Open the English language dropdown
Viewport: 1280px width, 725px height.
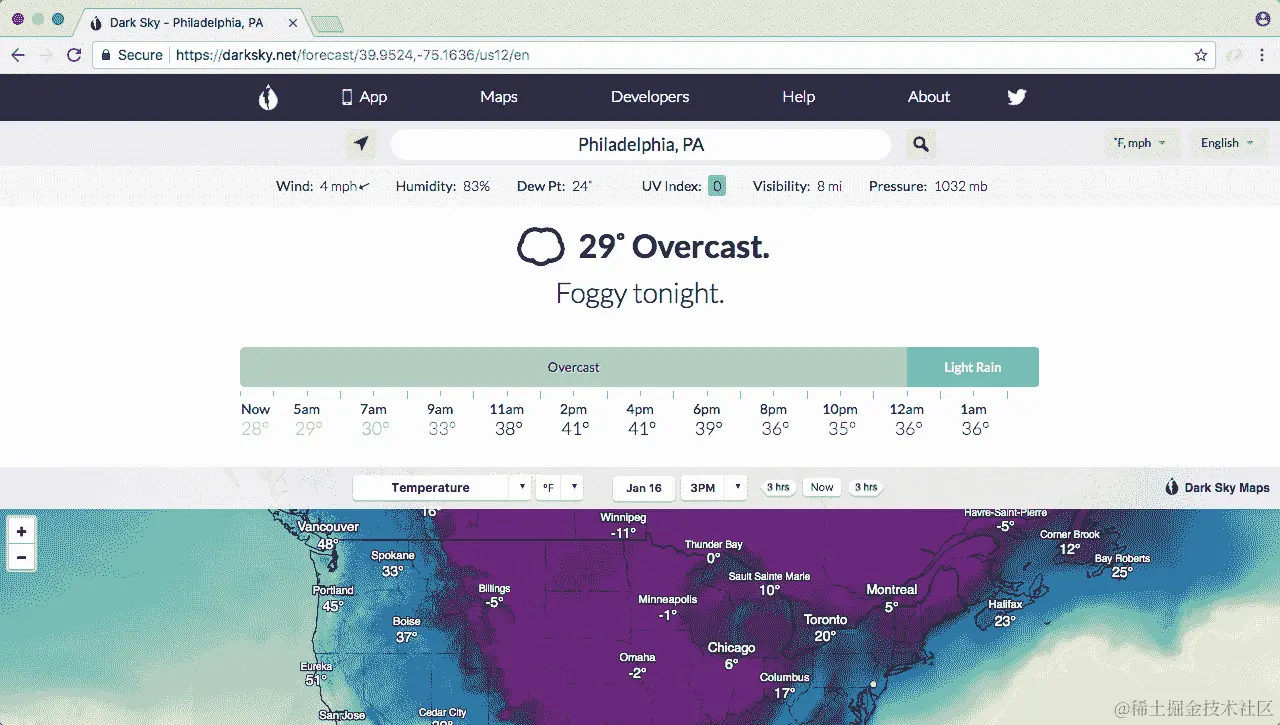pos(1227,143)
